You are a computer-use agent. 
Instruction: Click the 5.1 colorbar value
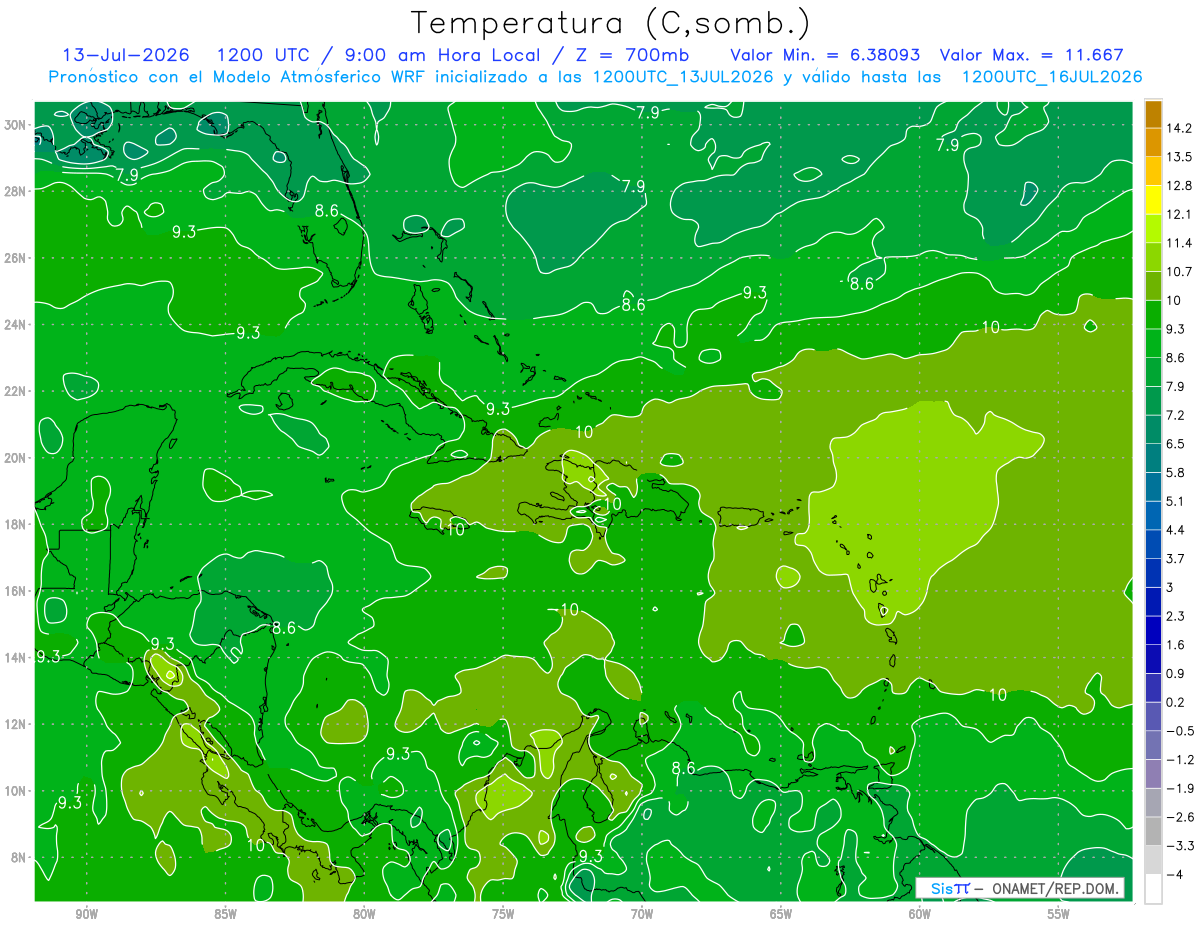click(1176, 501)
